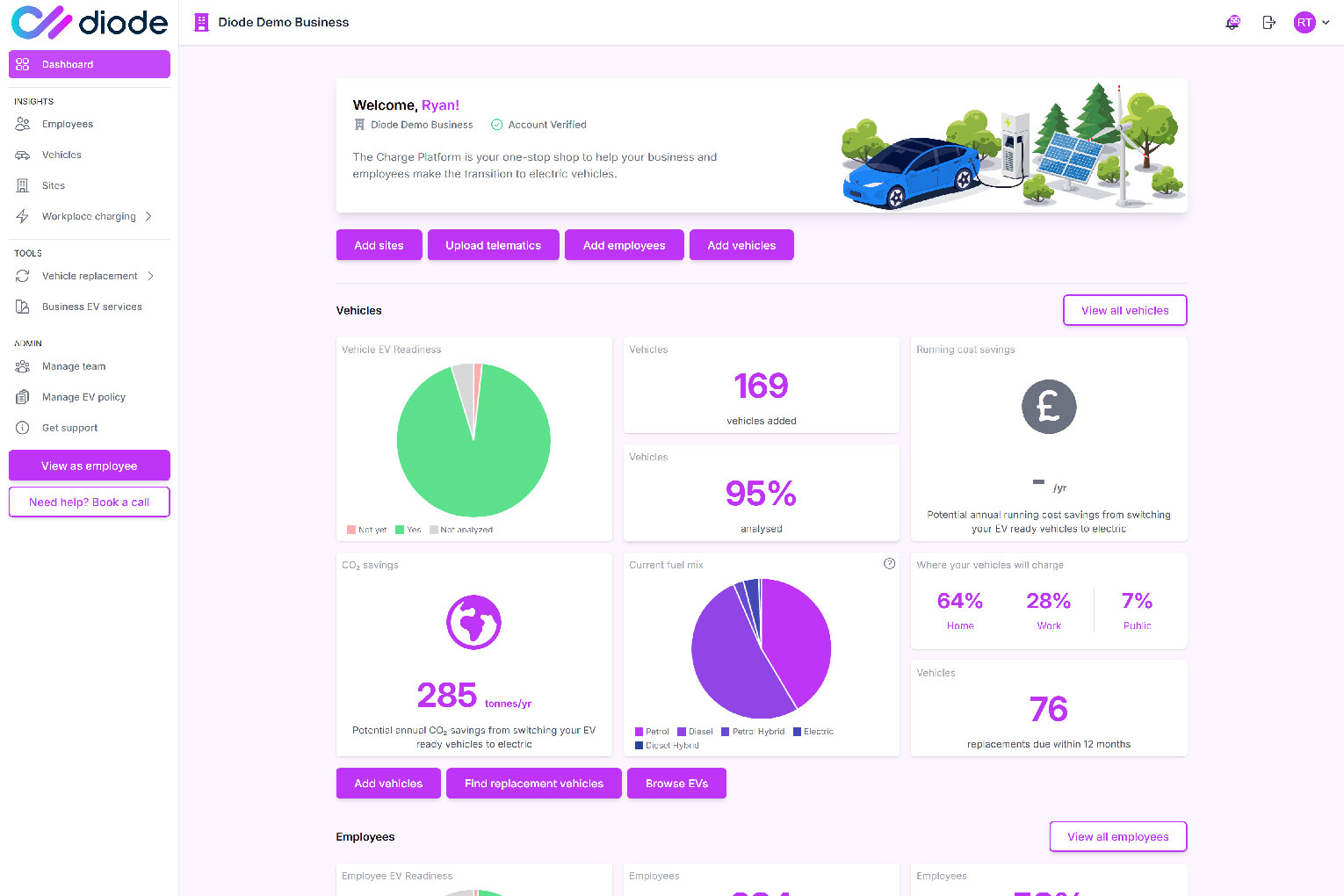Open the RT user avatar menu
The height and width of the screenshot is (896, 1344).
coord(1304,23)
